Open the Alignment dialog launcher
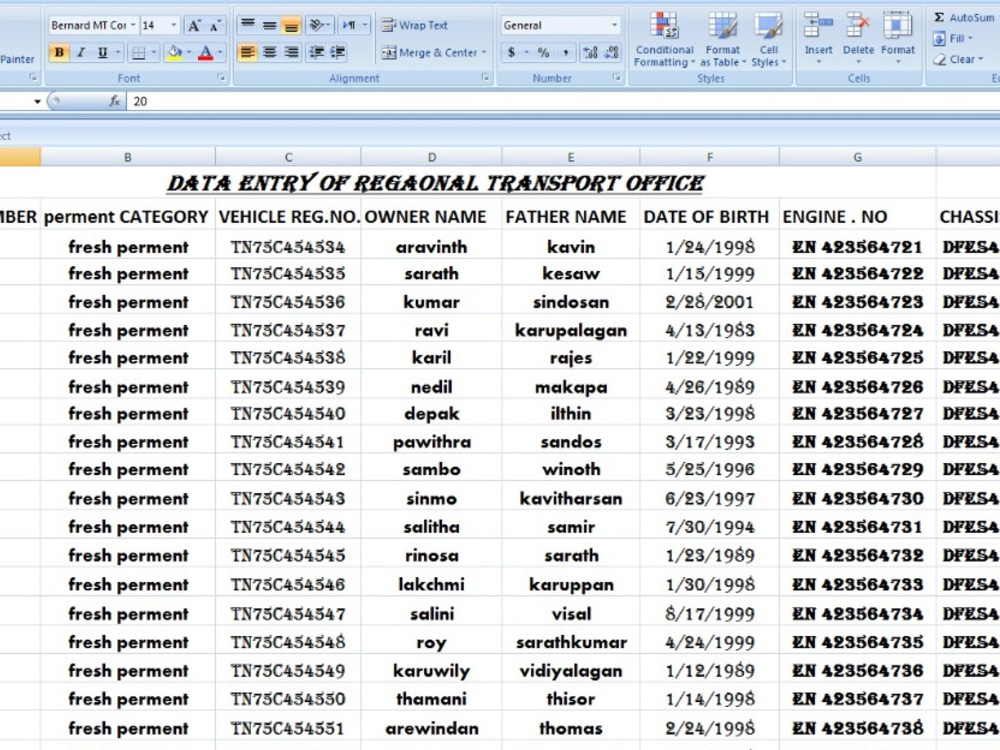This screenshot has height=750, width=1000. click(485, 78)
